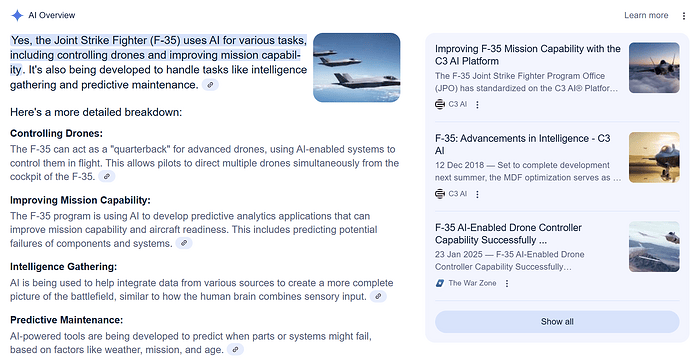Click The War Zone site logo icon
Viewport: 690px width, 361px height.
(x=440, y=283)
